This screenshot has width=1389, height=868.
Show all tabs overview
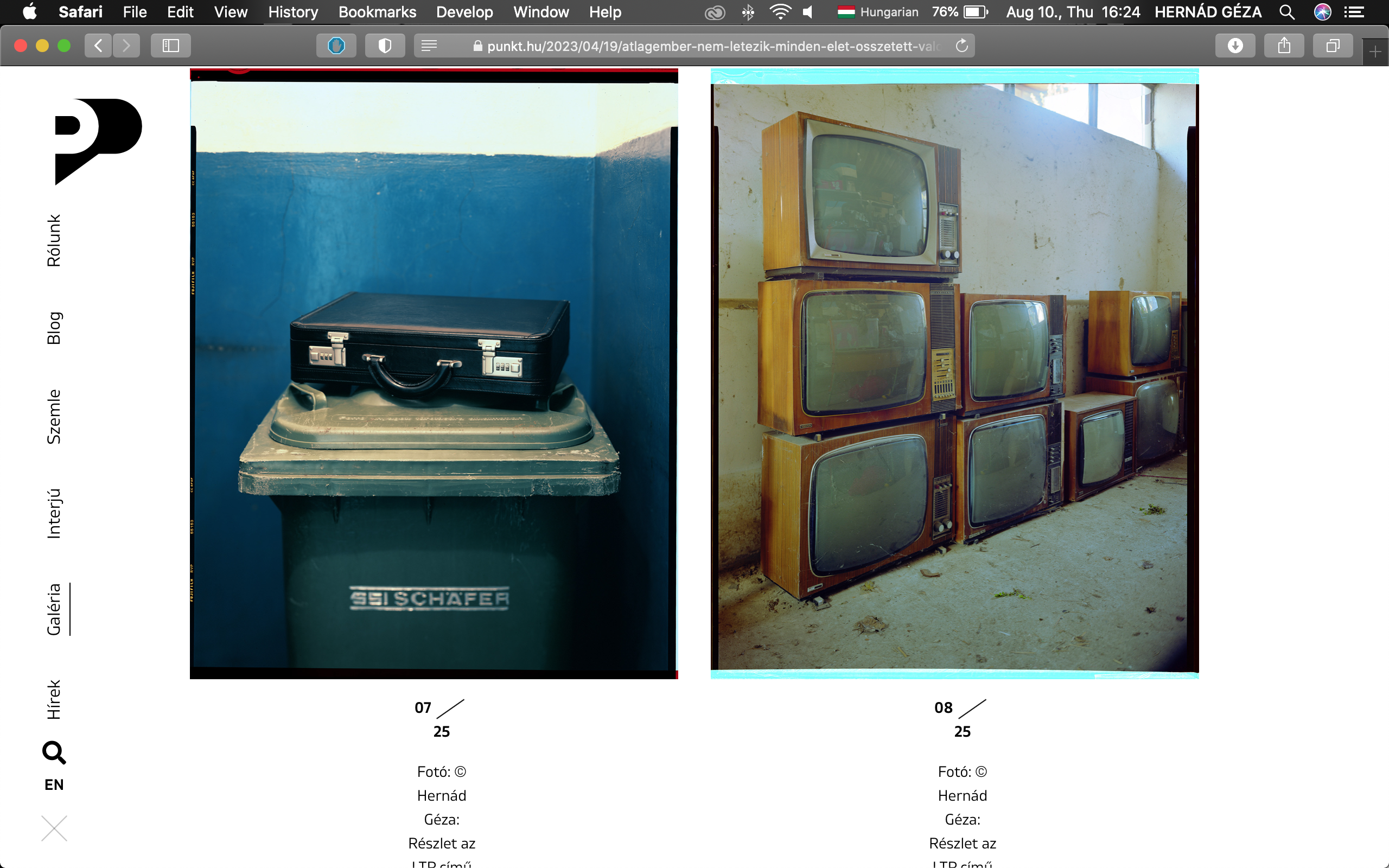[1333, 46]
